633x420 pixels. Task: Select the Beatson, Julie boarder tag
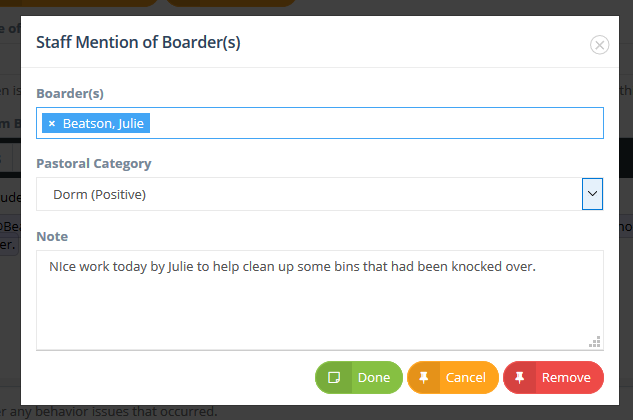[103, 123]
